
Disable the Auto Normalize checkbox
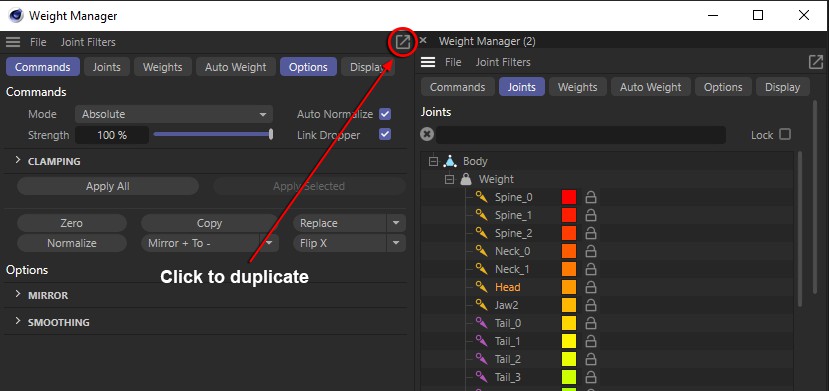click(385, 114)
